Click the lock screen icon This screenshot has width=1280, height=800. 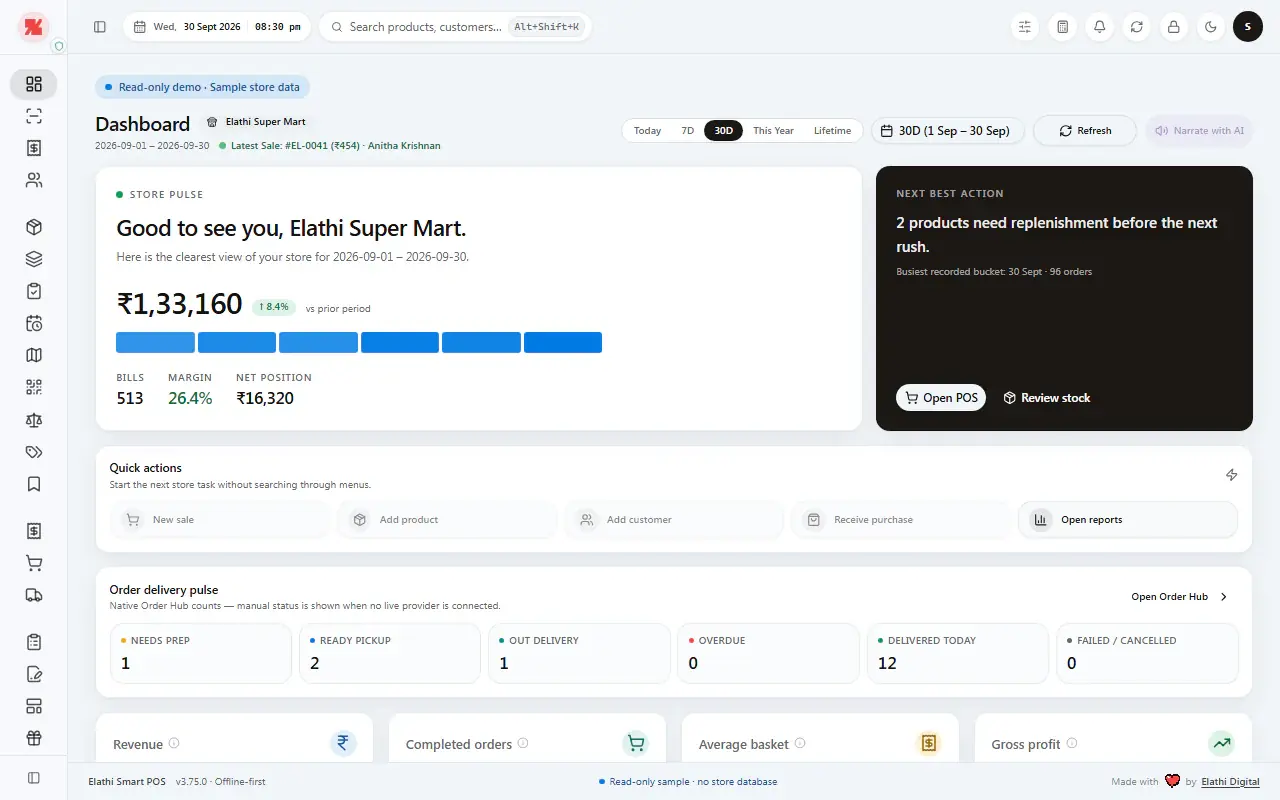pos(1174,27)
